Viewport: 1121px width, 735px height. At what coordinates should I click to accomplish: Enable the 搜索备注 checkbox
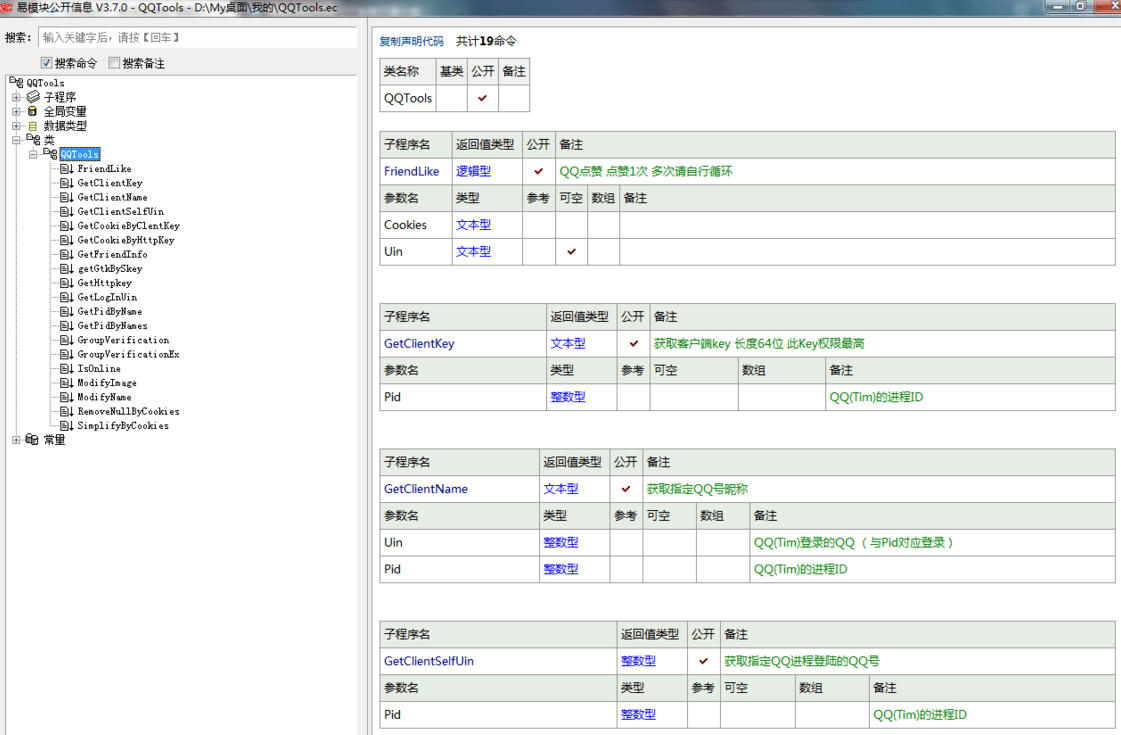coord(114,63)
